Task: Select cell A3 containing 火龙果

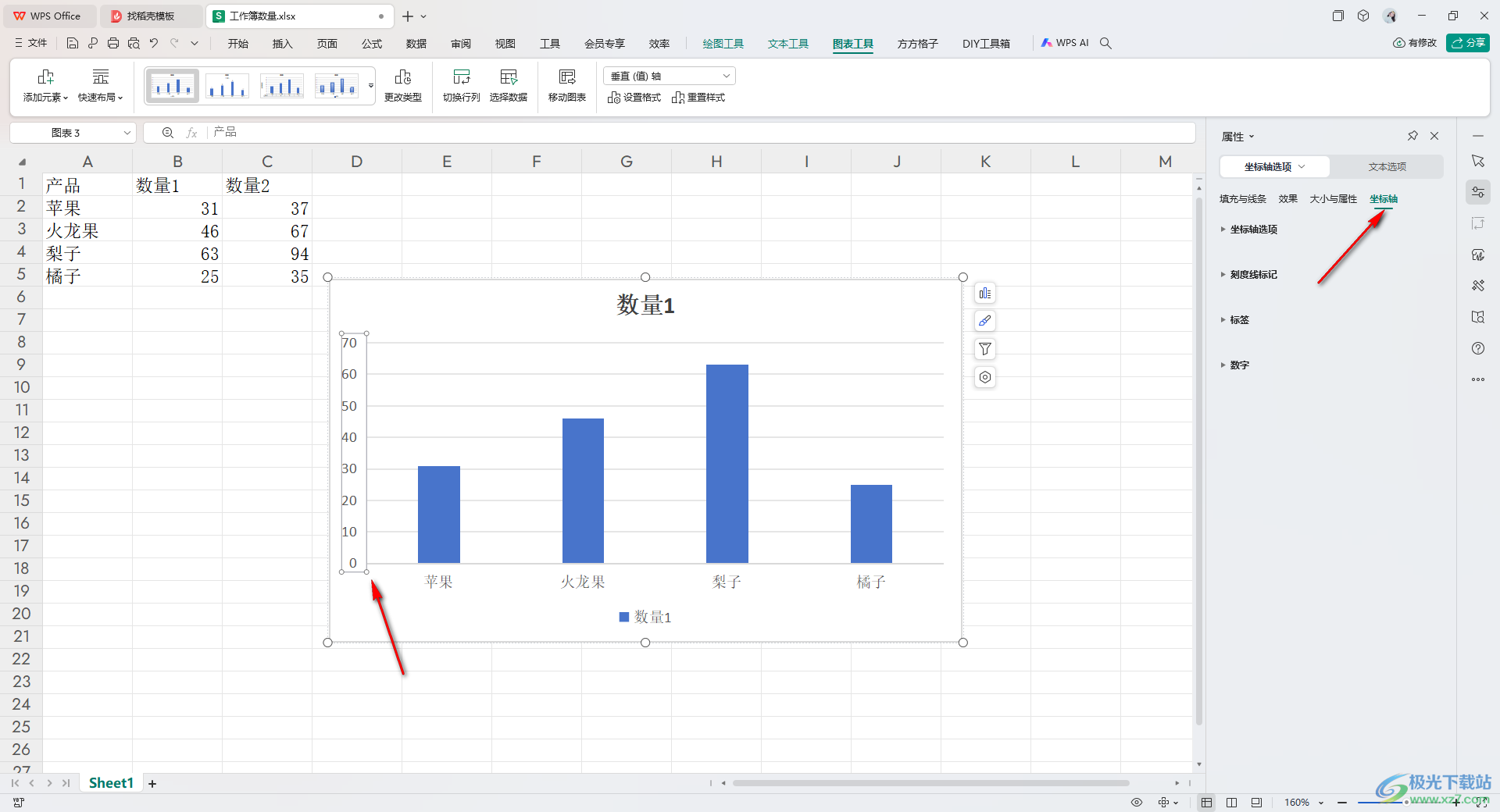Action: tap(87, 231)
